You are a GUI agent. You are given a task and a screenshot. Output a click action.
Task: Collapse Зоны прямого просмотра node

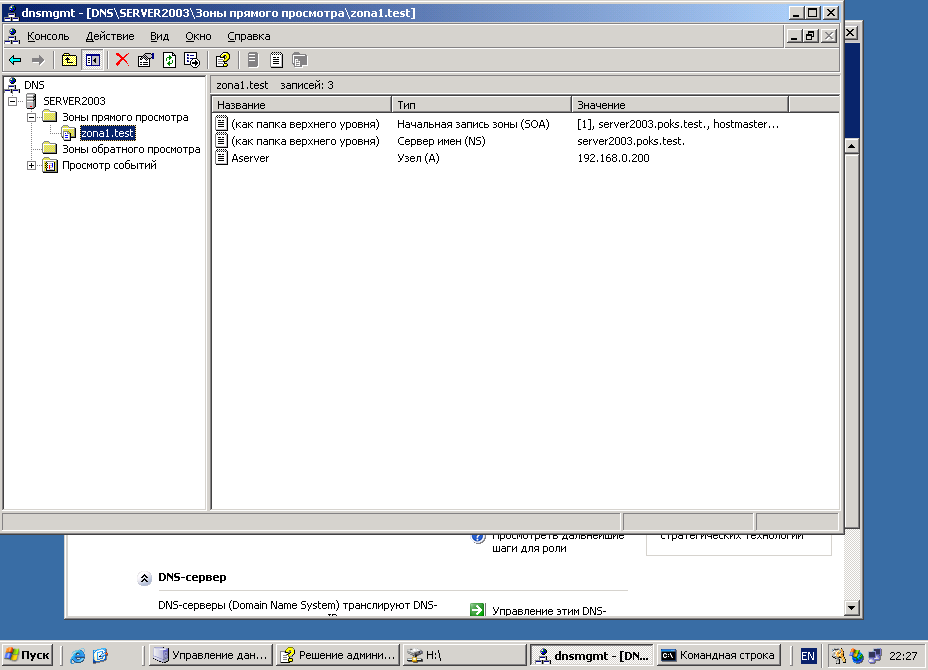coord(31,117)
